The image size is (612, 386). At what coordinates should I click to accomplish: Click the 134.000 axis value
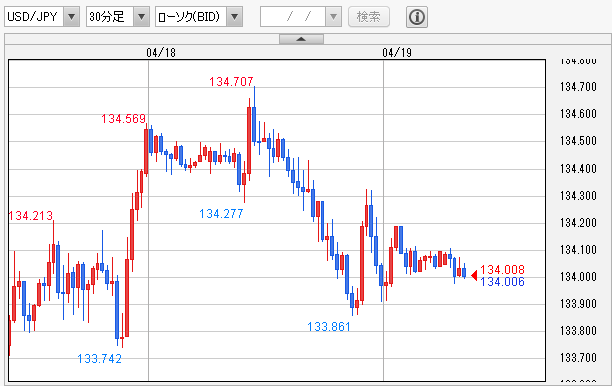pos(578,277)
